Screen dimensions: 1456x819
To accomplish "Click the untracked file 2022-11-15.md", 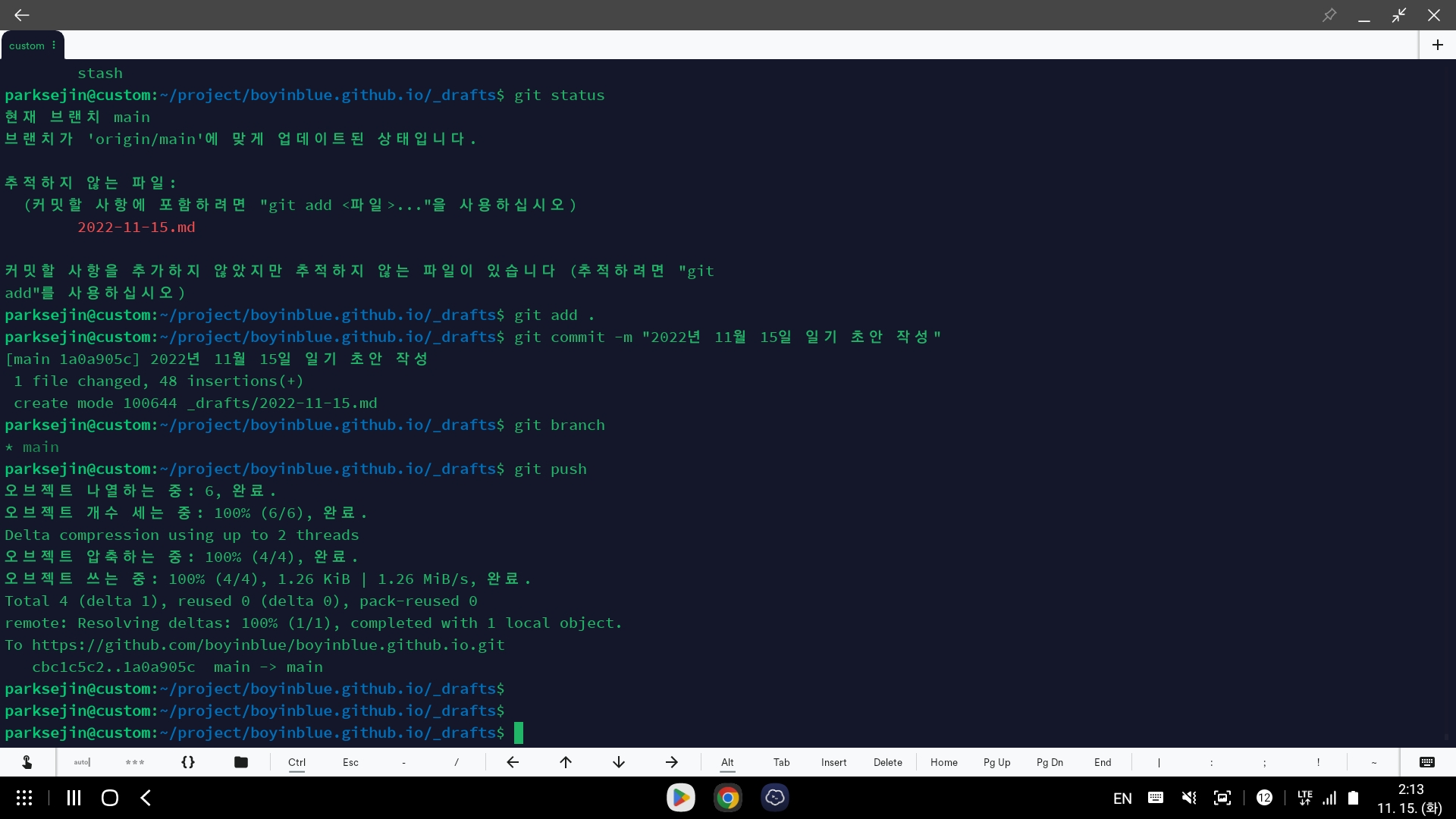I will click(x=136, y=227).
